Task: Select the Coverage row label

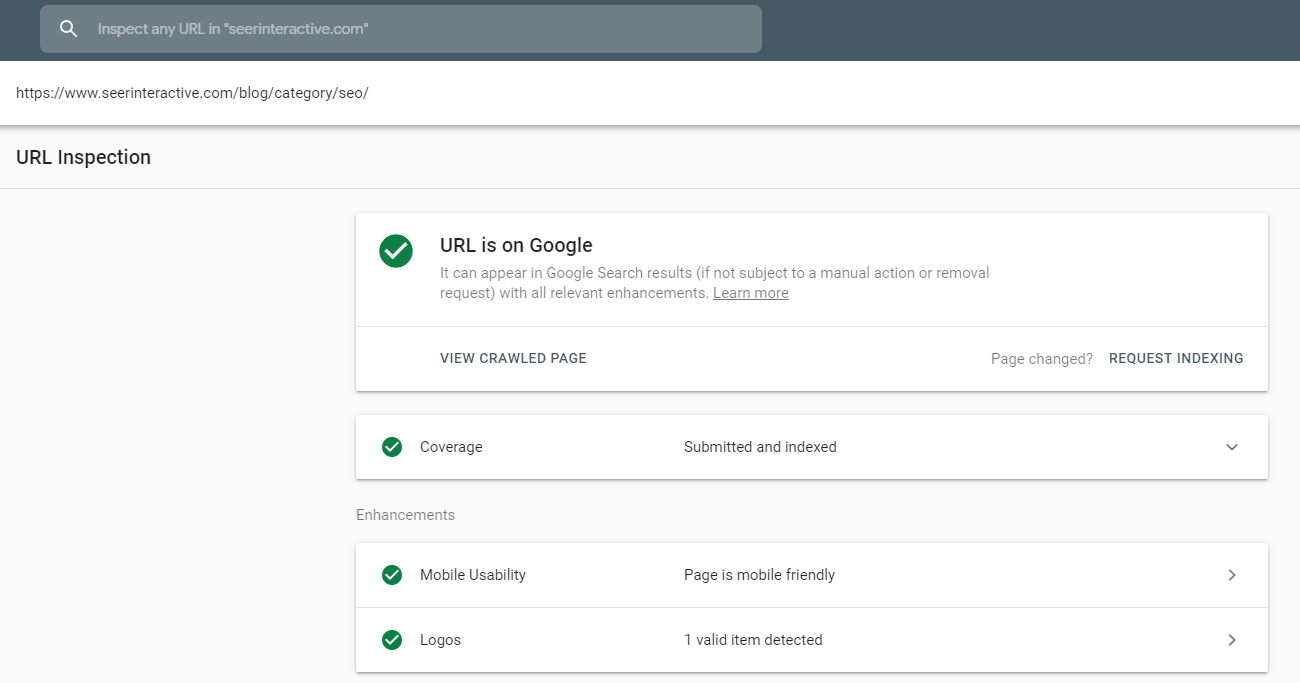Action: point(451,447)
